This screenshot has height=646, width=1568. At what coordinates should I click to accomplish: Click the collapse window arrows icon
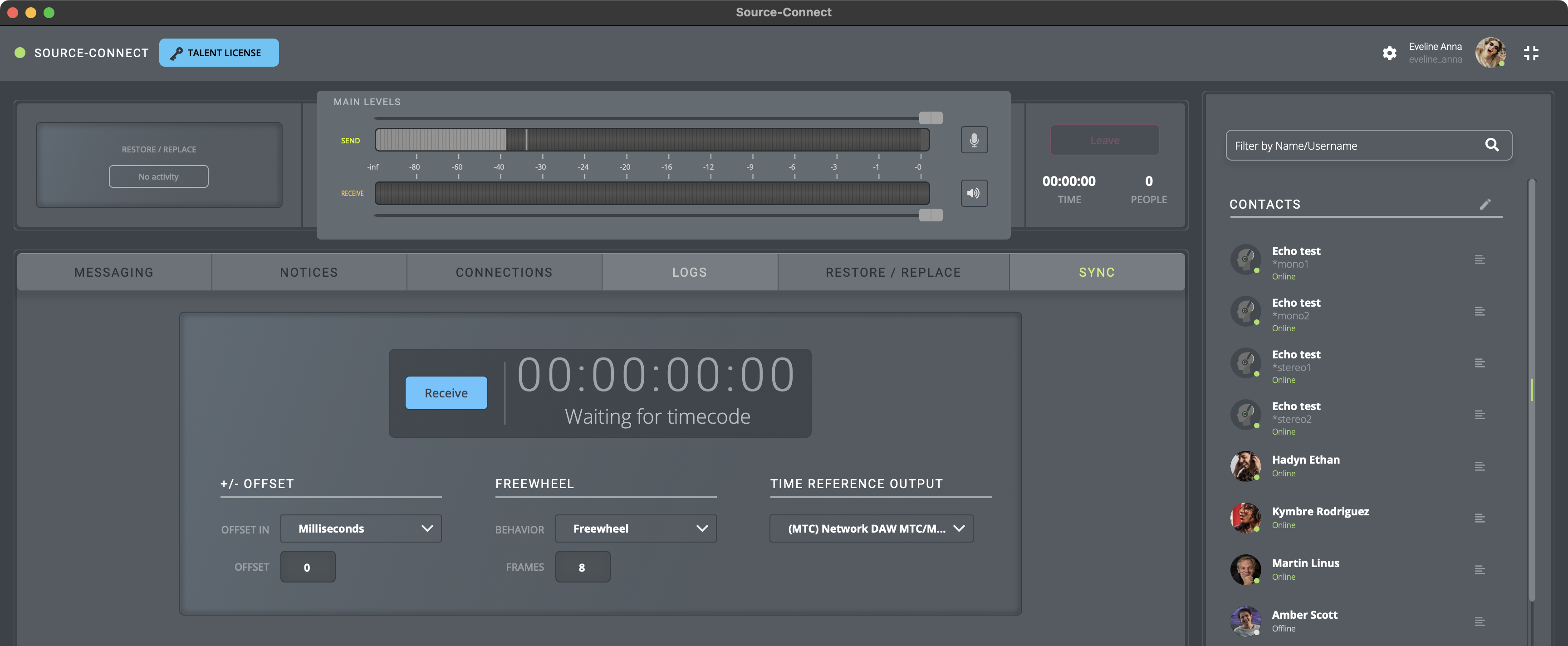click(x=1531, y=53)
